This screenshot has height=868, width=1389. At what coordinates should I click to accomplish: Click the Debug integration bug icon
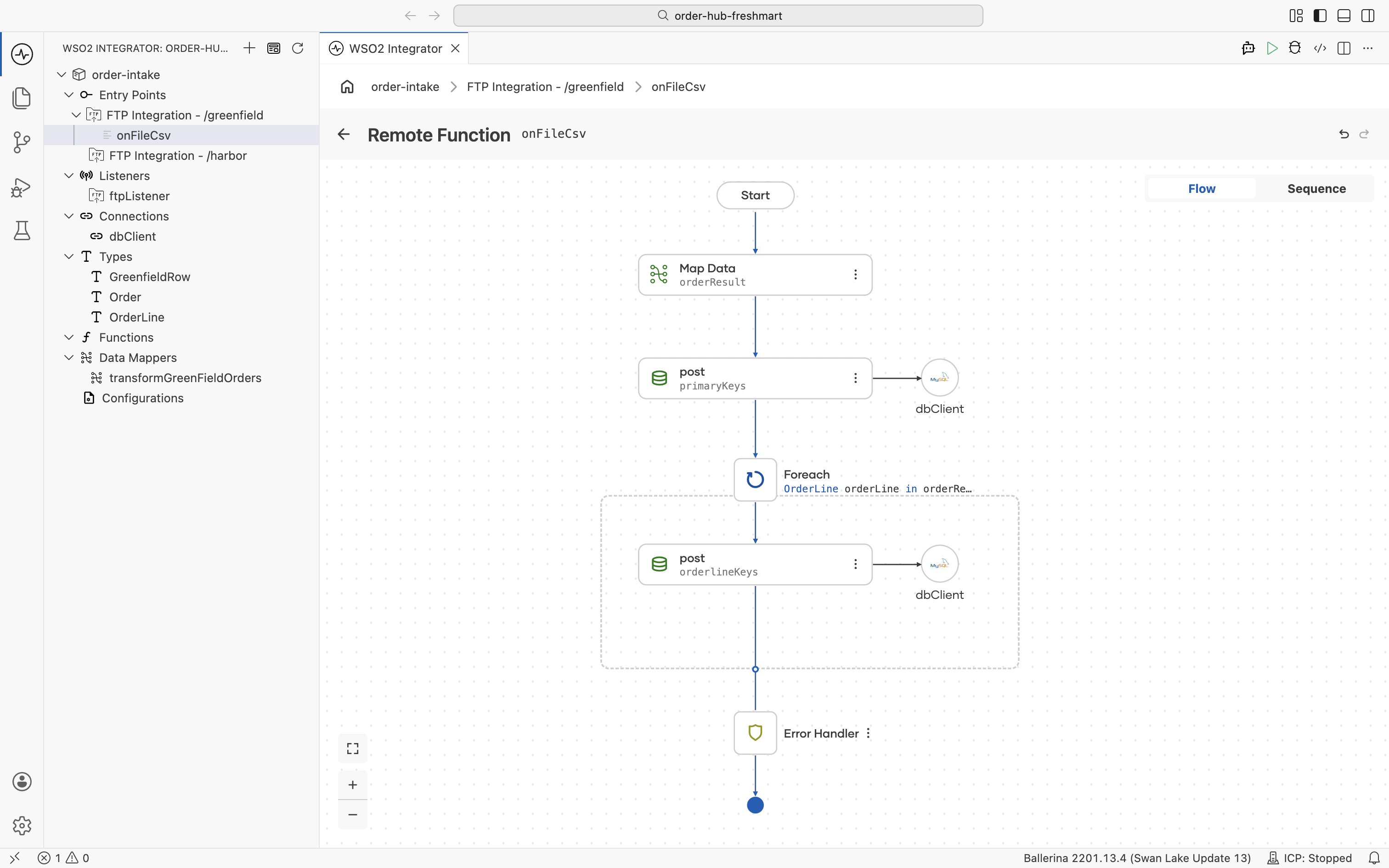coord(1295,48)
